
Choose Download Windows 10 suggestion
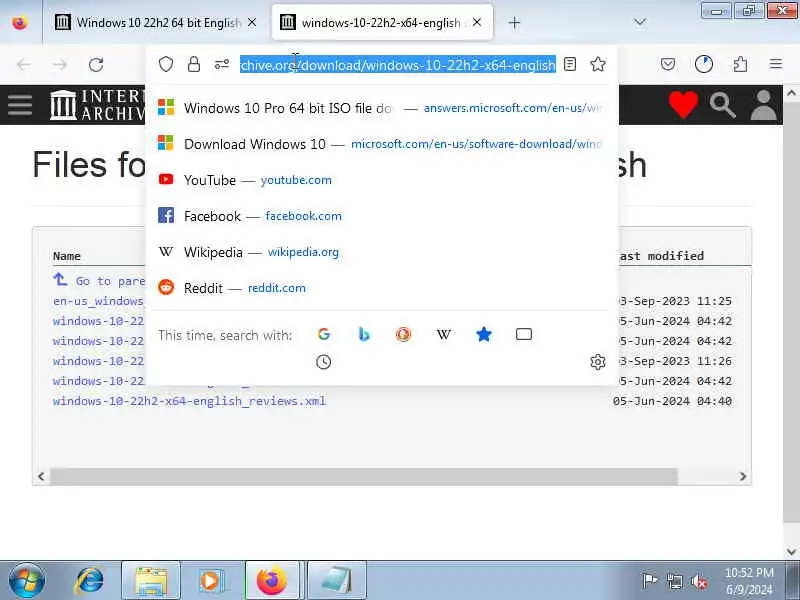(x=382, y=144)
